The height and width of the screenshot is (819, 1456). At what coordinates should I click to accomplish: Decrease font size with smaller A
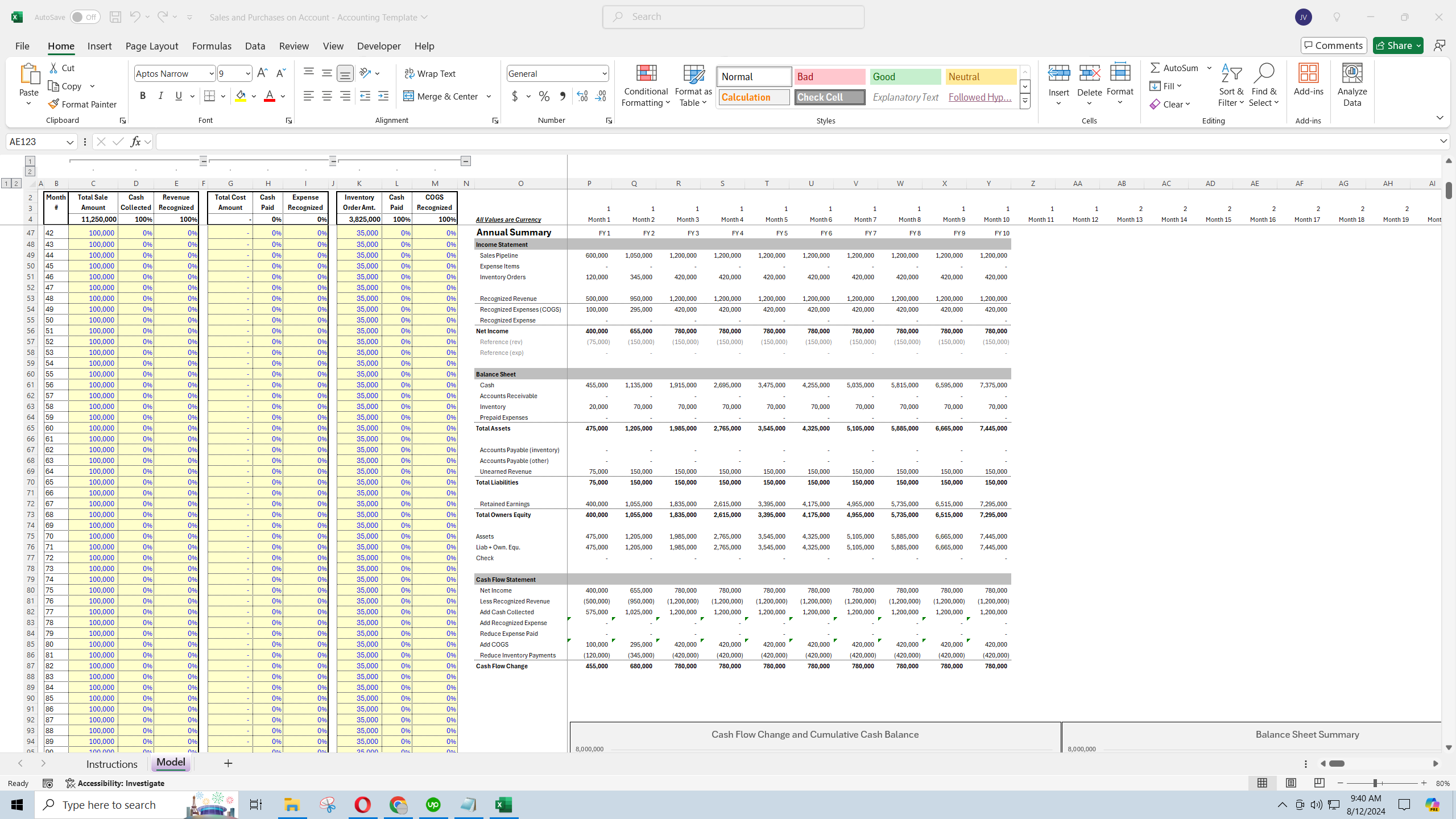[280, 73]
